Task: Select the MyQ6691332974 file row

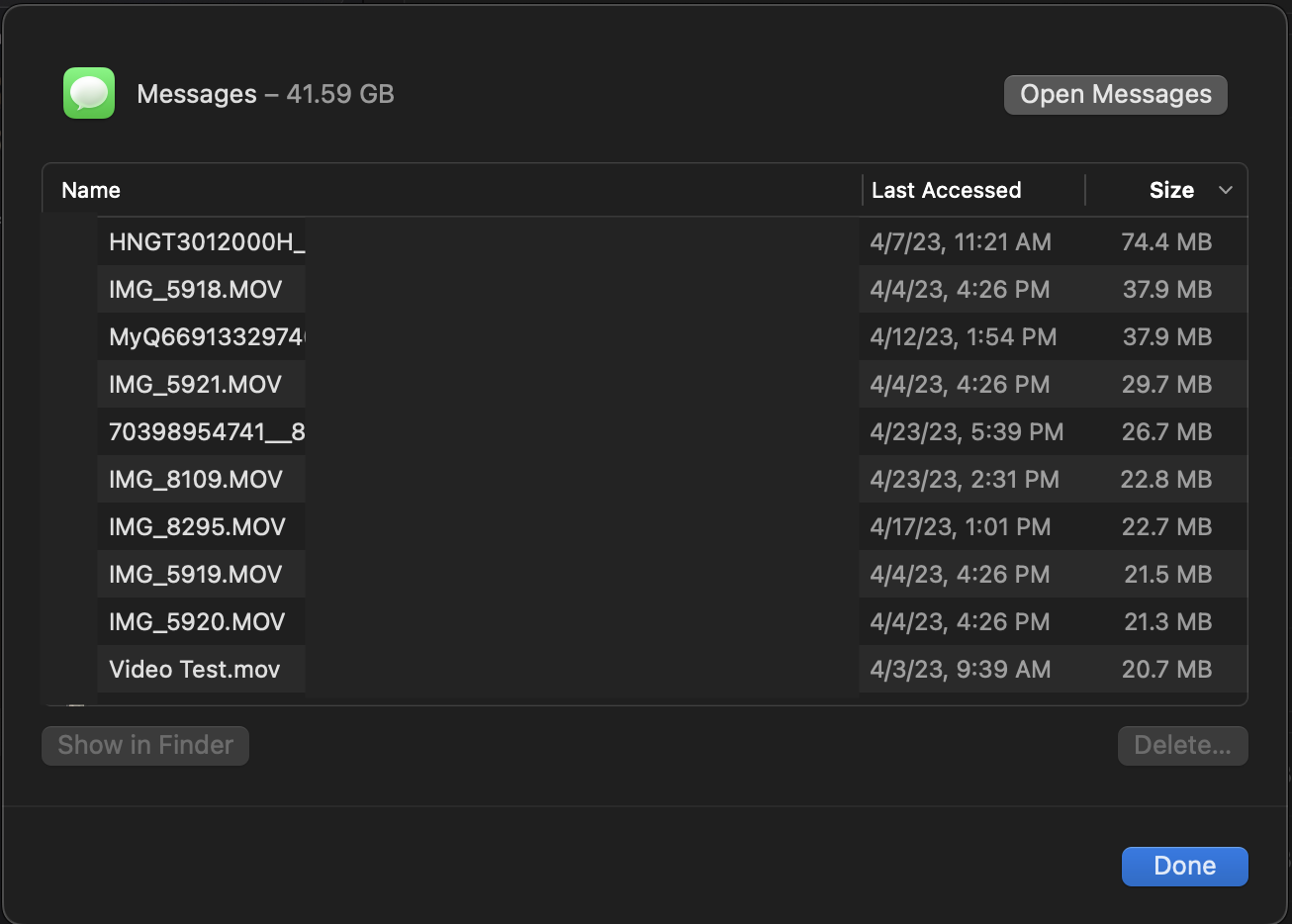Action: 207,337
